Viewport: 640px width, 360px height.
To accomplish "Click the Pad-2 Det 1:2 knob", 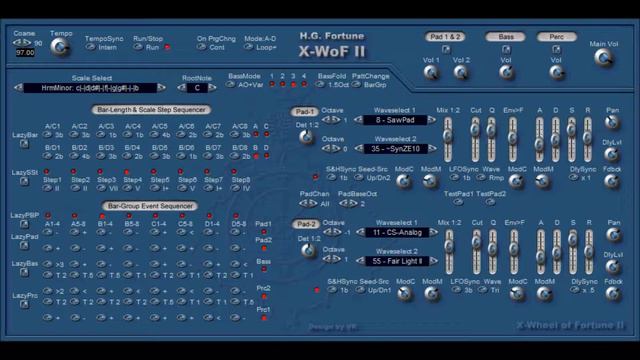I will coord(308,251).
